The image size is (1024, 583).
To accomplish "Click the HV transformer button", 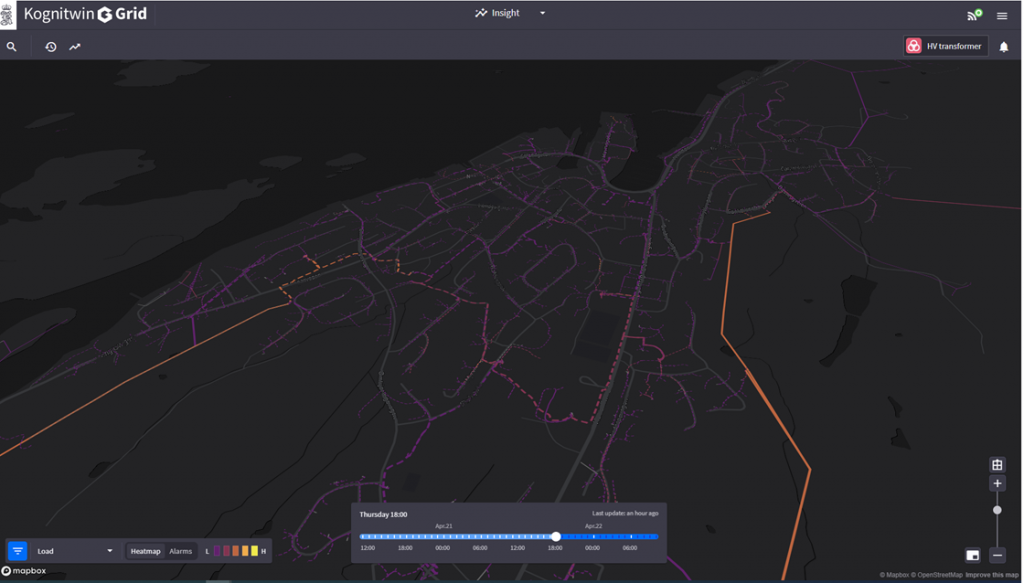I will pyautogui.click(x=945, y=46).
